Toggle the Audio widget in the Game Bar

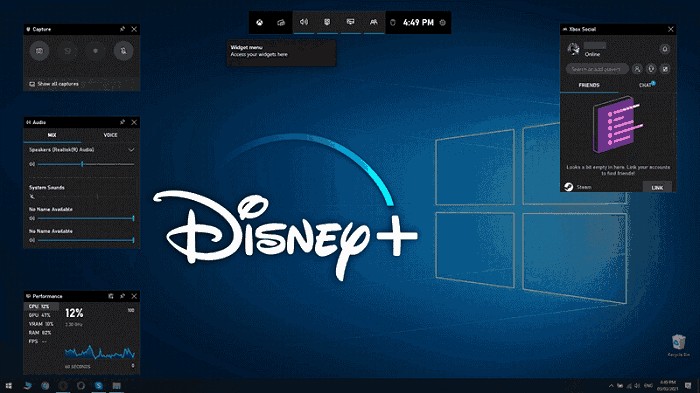click(x=304, y=22)
